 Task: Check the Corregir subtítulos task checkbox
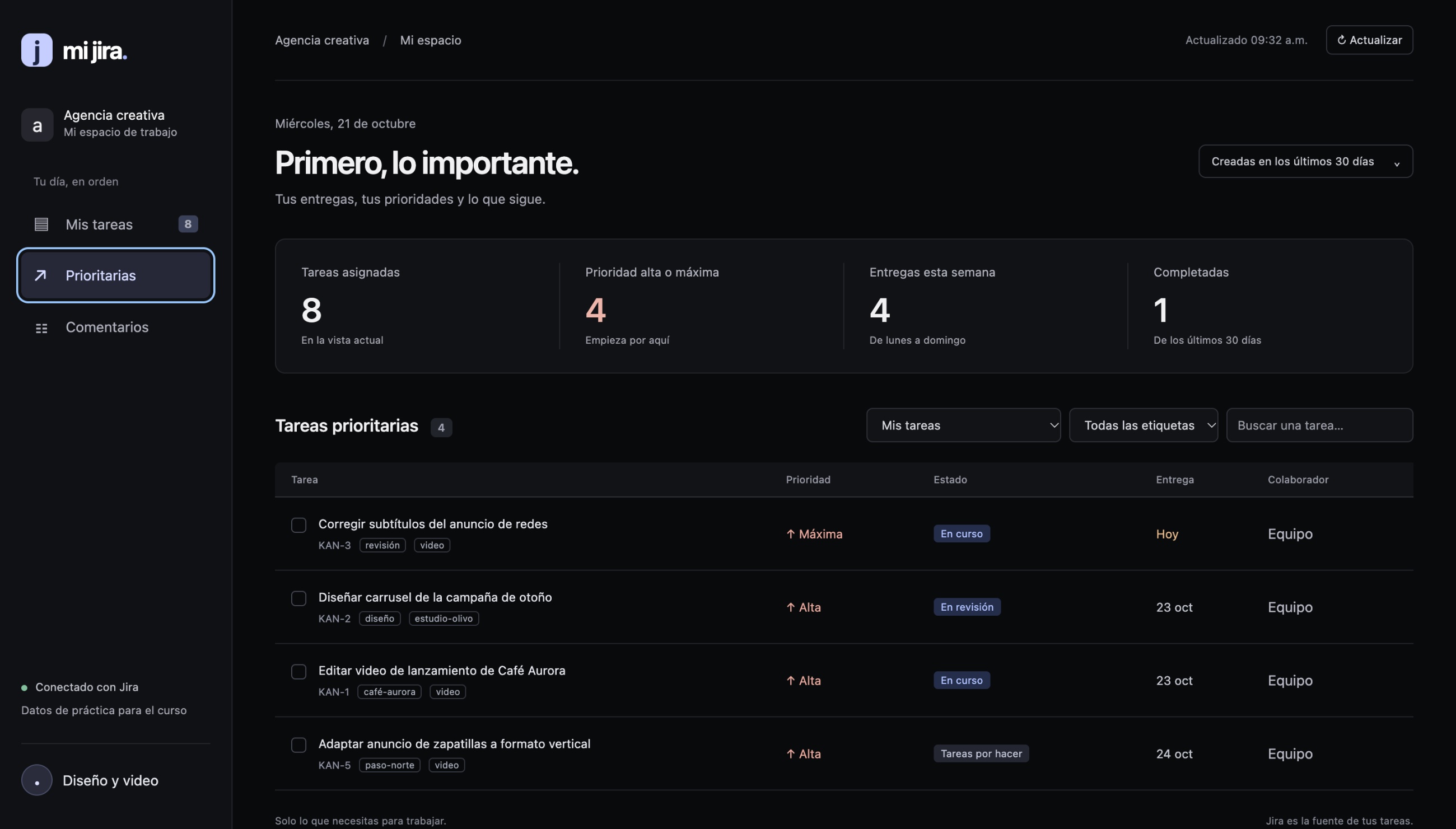298,525
